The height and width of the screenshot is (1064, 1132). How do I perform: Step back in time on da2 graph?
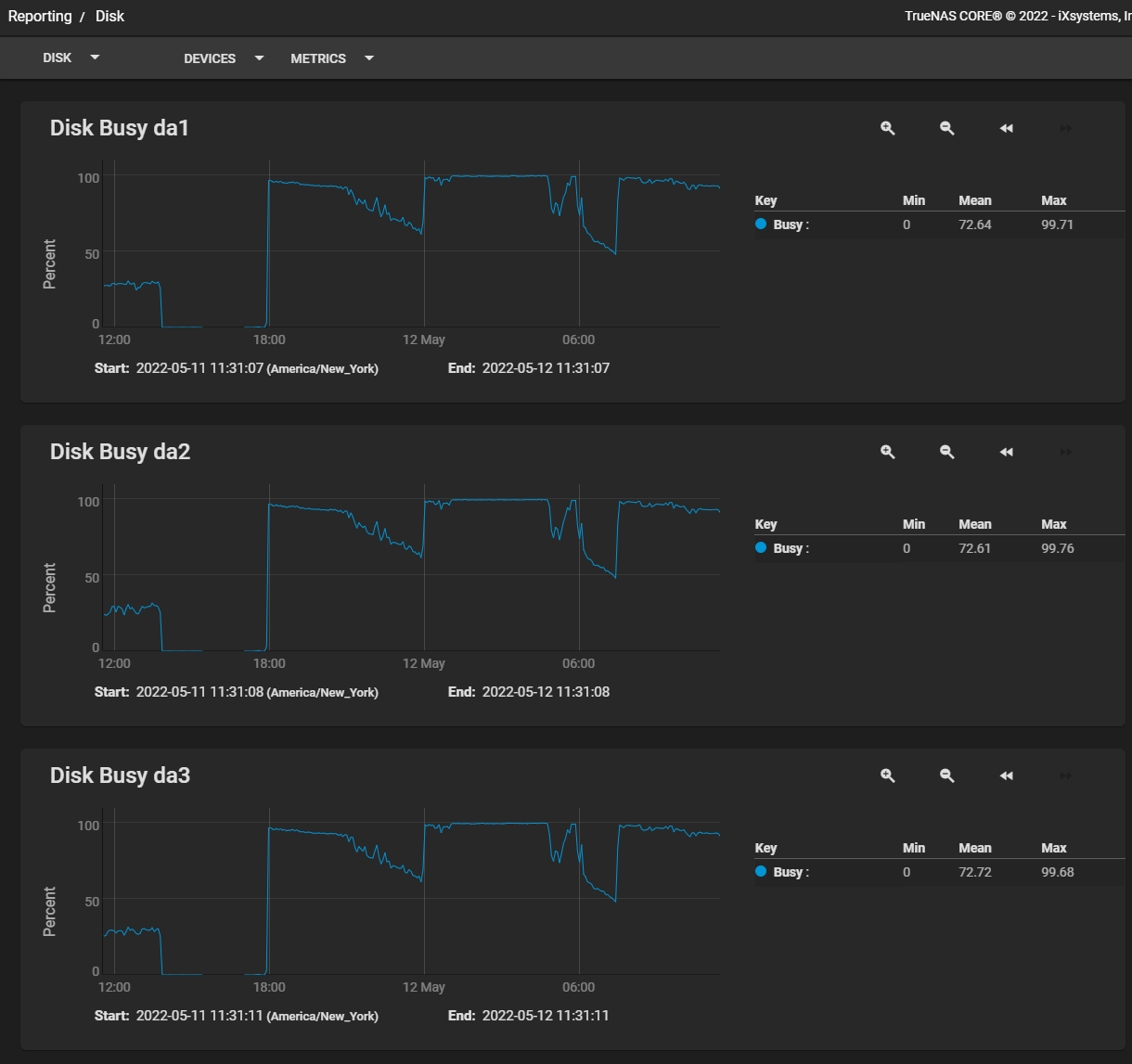tap(1007, 452)
